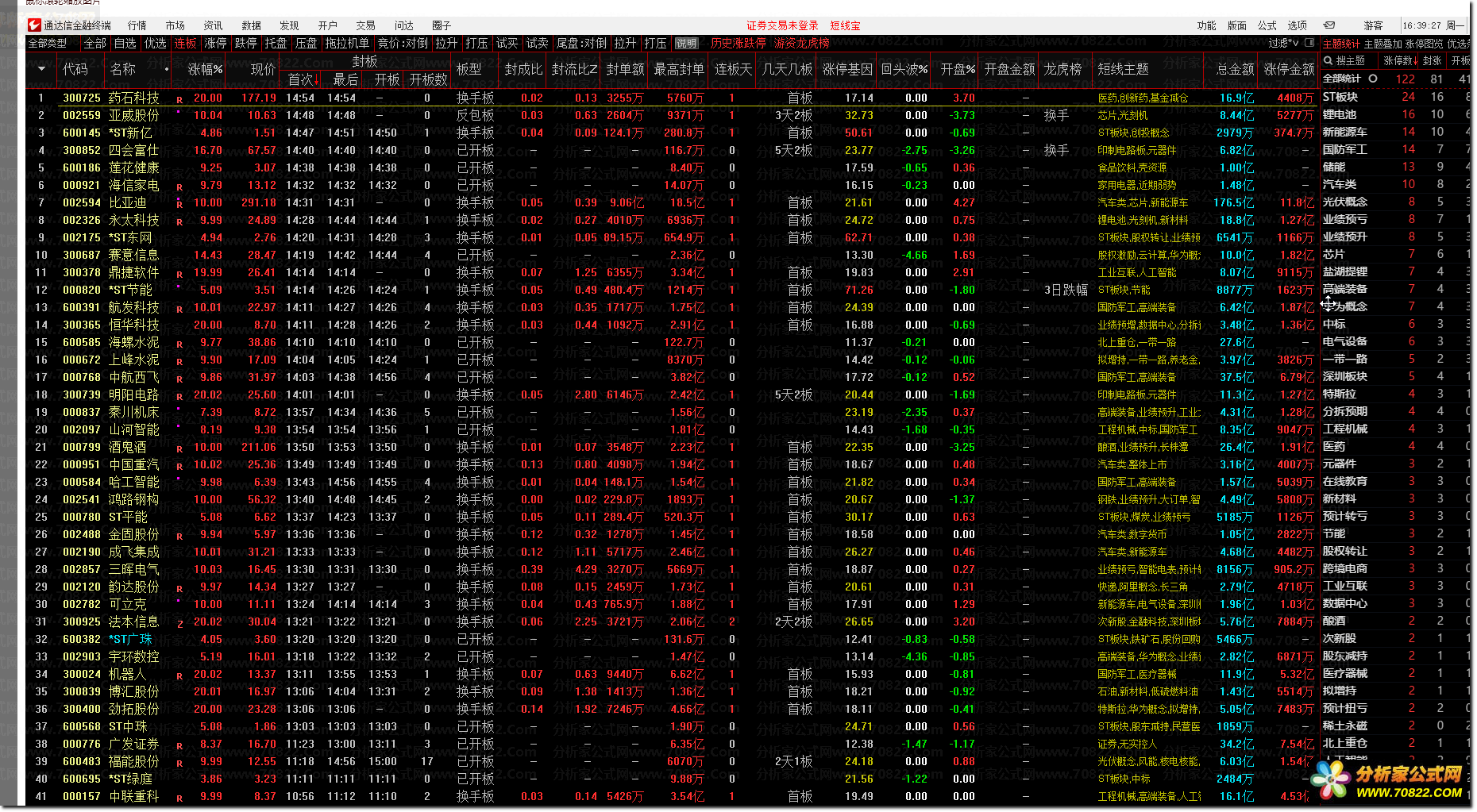Select the 连板 filter tab
1477x812 pixels.
click(186, 43)
